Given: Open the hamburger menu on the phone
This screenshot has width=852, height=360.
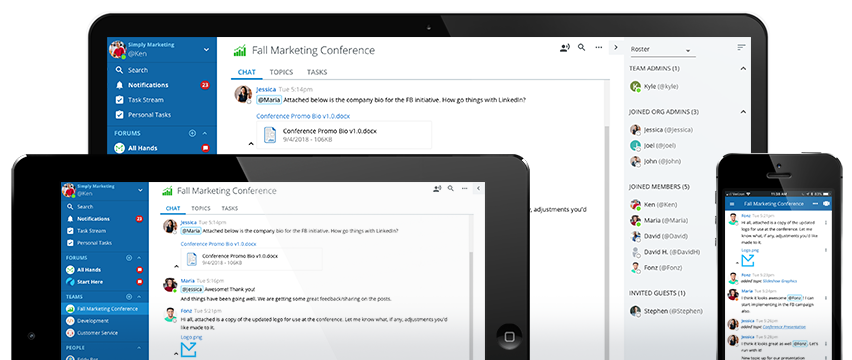Looking at the screenshot, I should [732, 204].
